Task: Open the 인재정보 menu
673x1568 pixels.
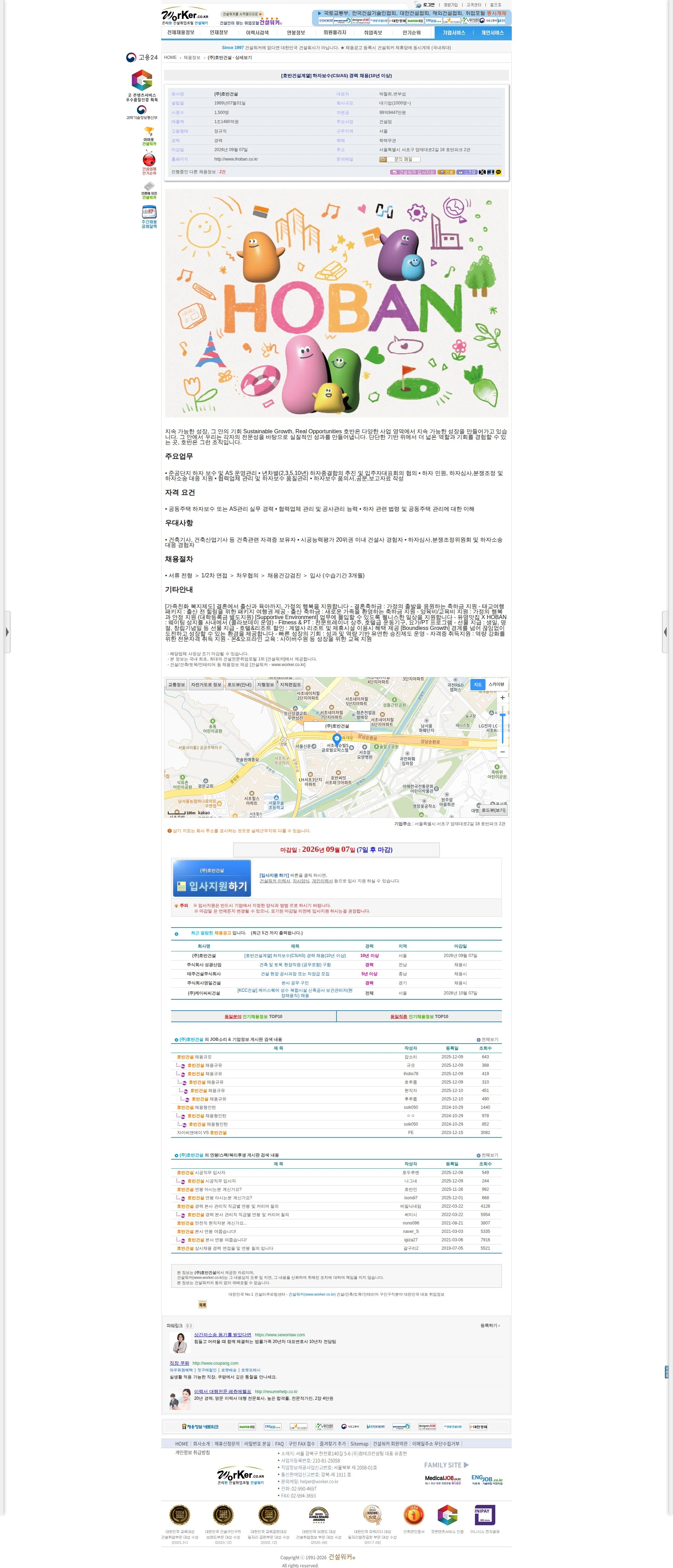Action: pos(218,33)
